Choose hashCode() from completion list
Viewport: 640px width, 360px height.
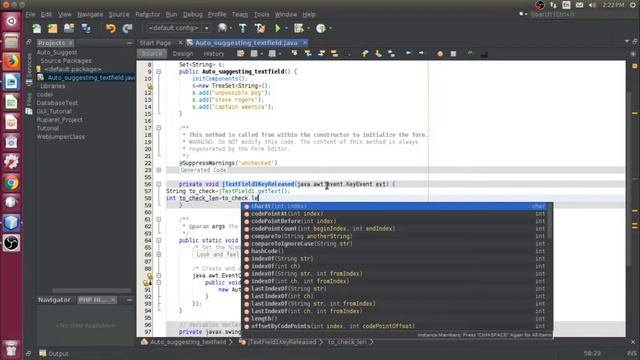395,251
